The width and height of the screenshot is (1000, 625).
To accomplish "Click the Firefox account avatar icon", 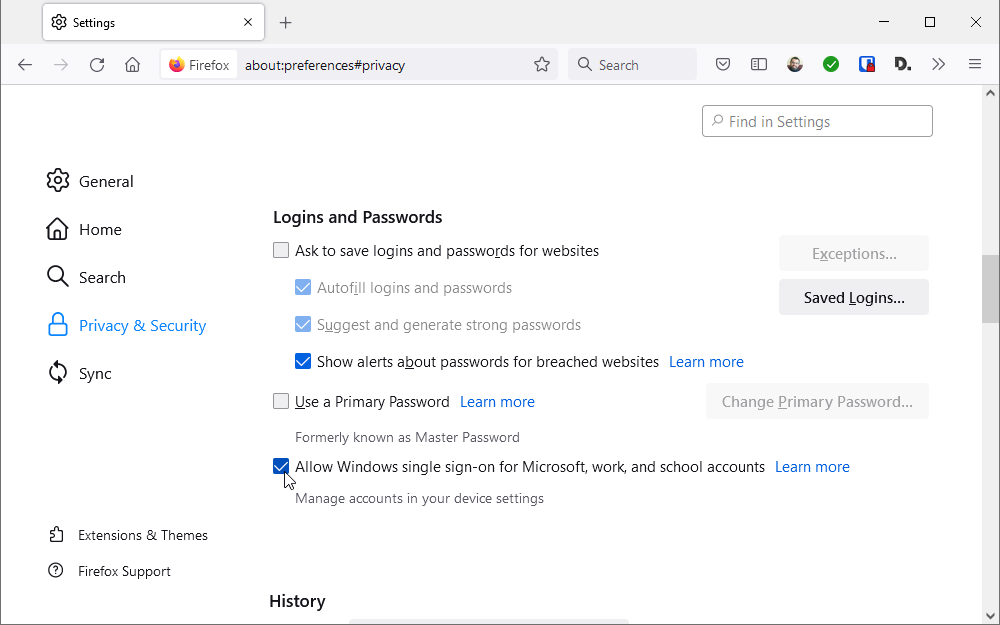I will 795,64.
